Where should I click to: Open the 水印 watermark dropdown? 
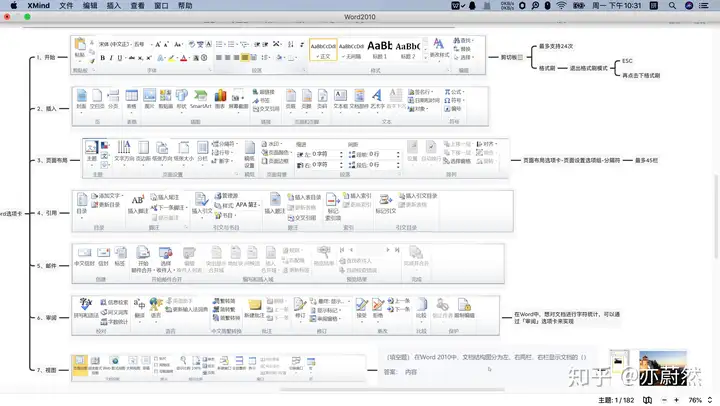click(272, 144)
